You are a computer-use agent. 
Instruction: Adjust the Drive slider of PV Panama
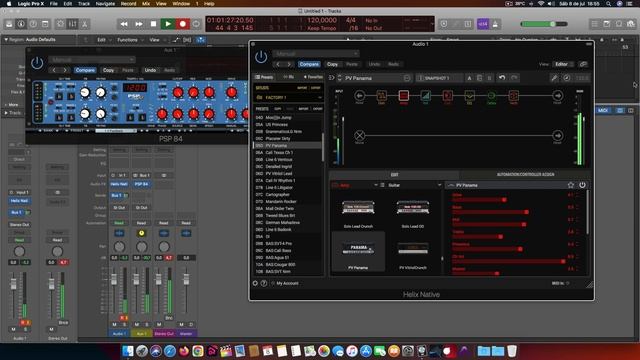pyautogui.click(x=479, y=200)
